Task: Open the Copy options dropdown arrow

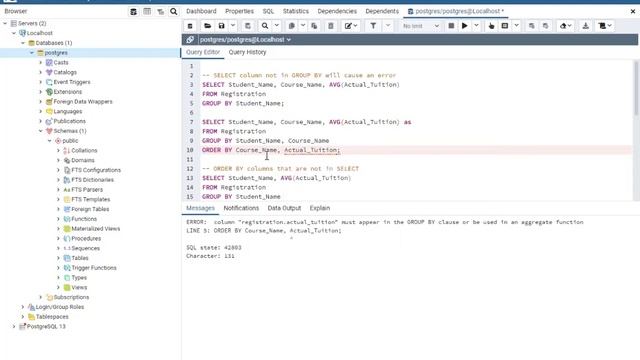Action: pyautogui.click(x=303, y=26)
